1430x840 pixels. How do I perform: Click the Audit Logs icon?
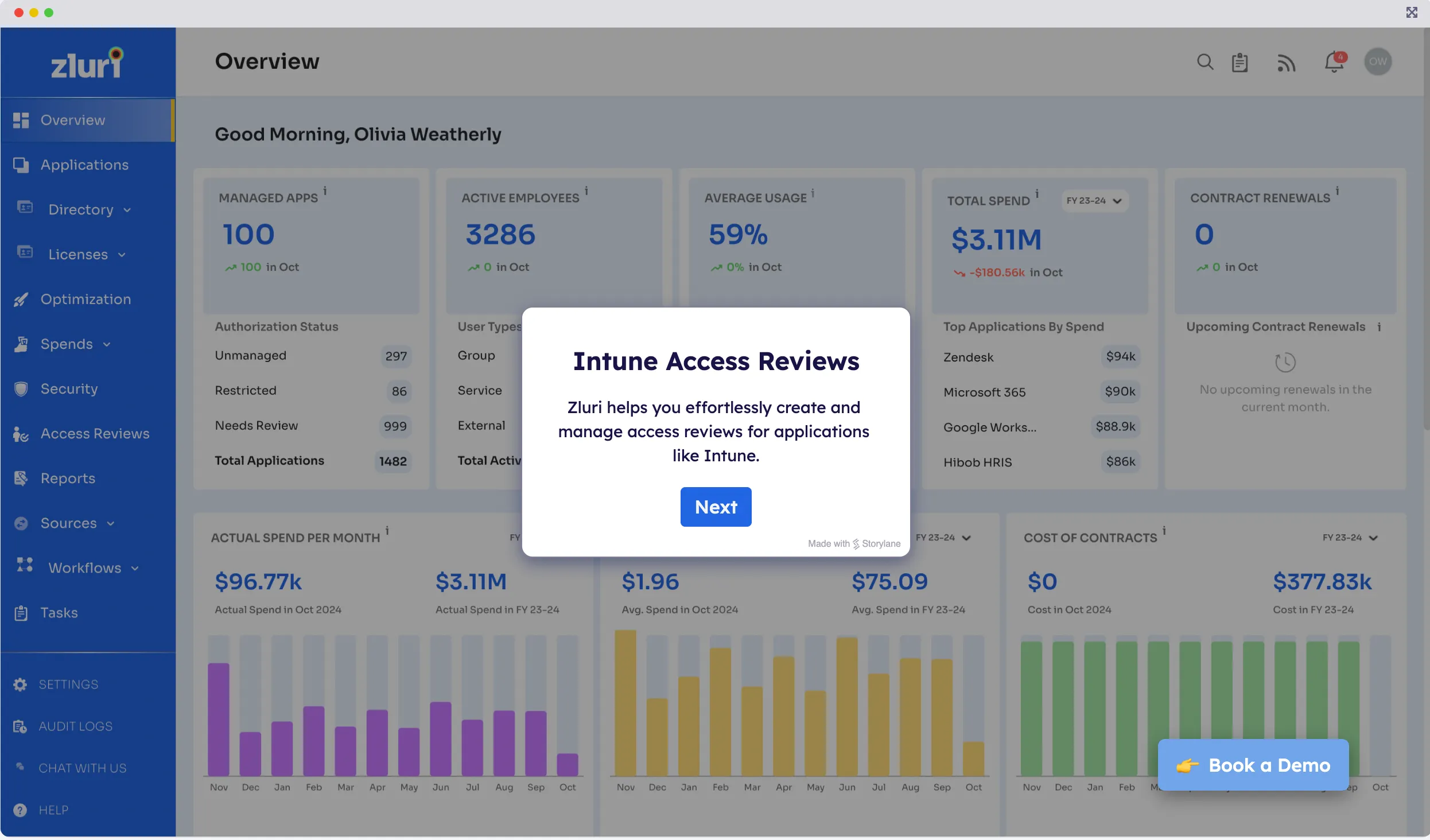tap(20, 726)
